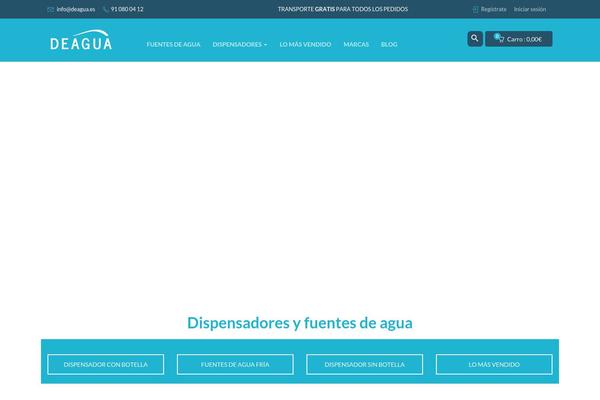Visit the Blog menu item
Viewport: 600px width, 400px height.
click(x=389, y=44)
